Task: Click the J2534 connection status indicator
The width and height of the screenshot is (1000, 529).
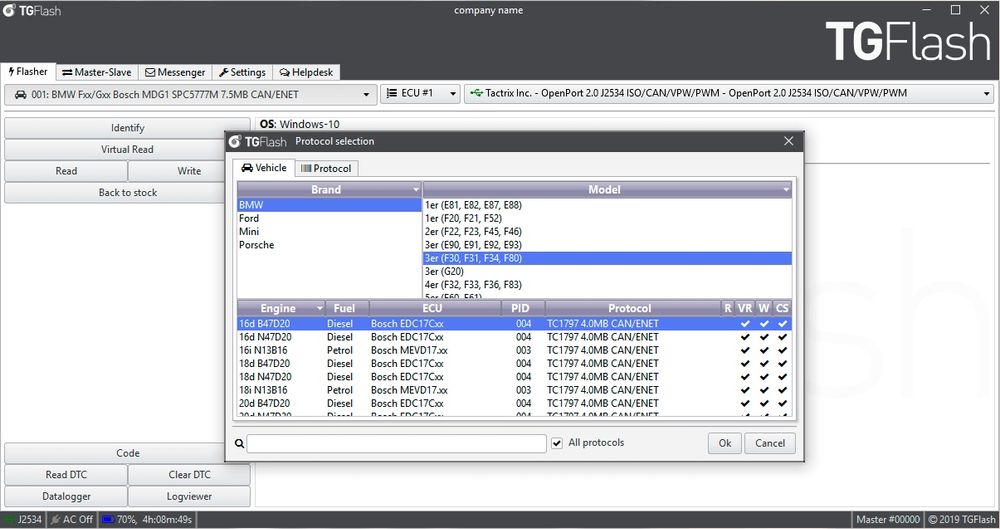Action: click(x=22, y=520)
